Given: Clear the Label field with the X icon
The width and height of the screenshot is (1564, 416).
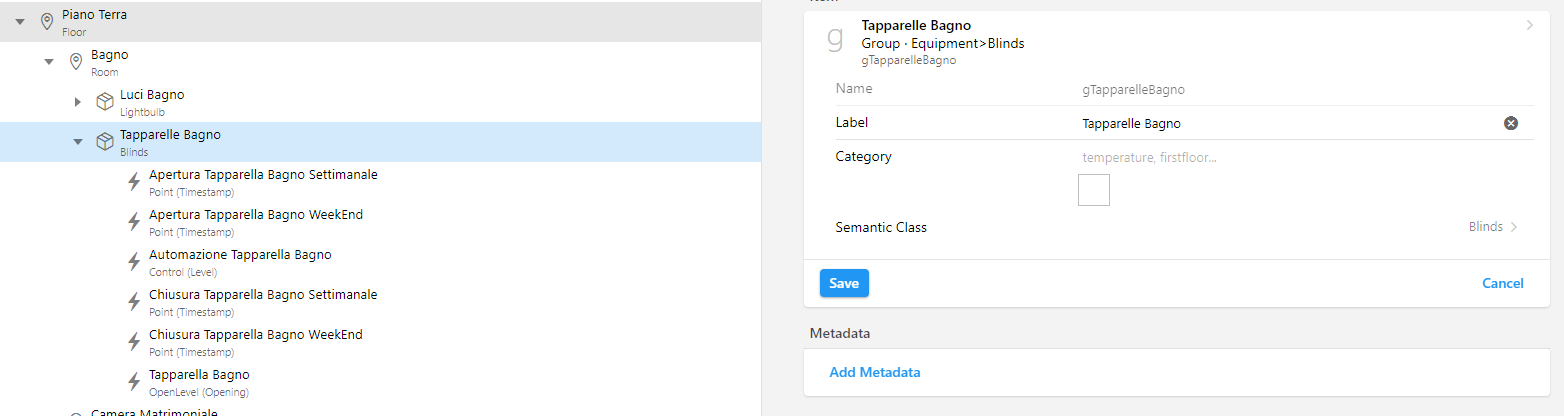Looking at the screenshot, I should tap(1511, 123).
